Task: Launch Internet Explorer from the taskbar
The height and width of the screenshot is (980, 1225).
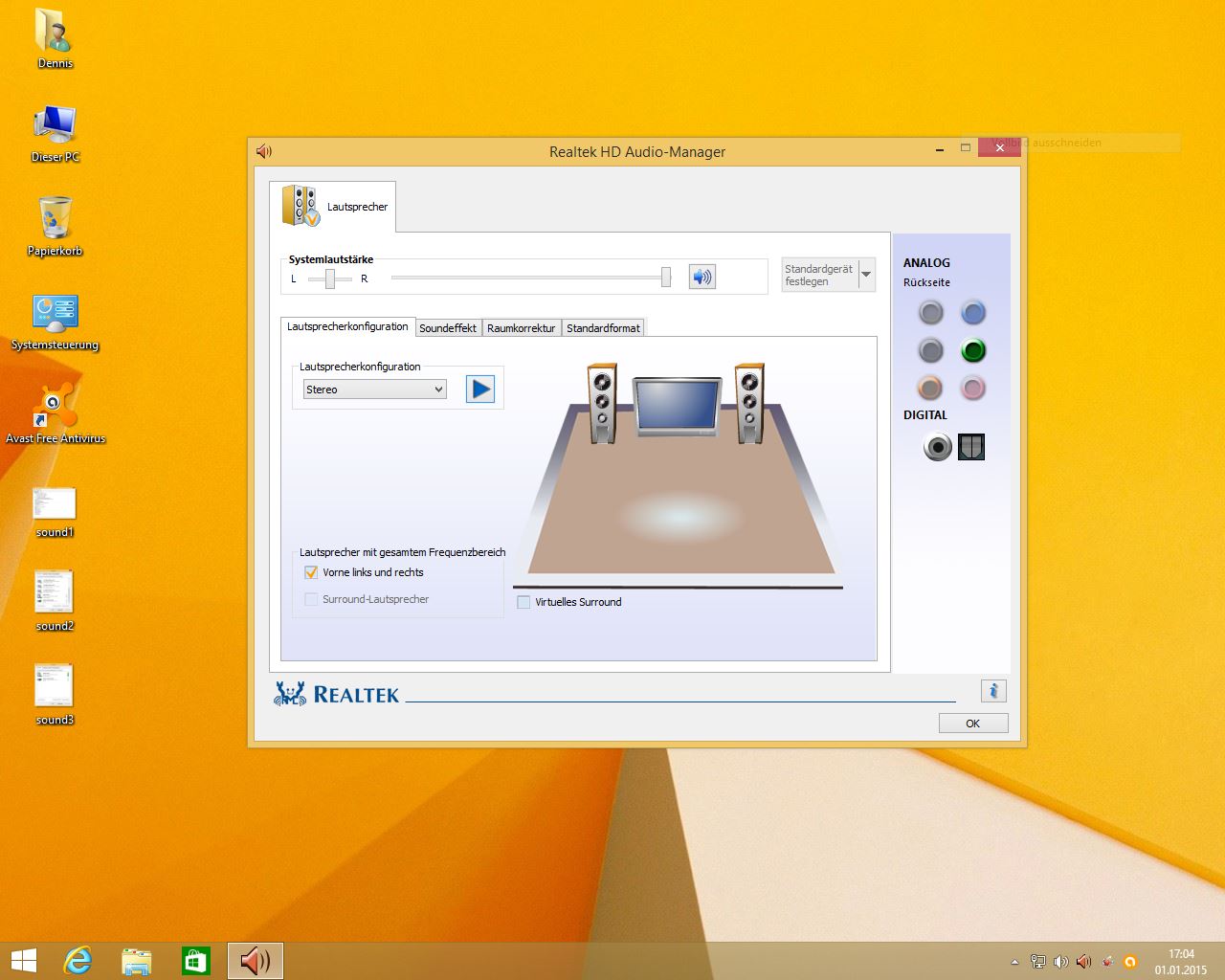Action: pyautogui.click(x=78, y=961)
